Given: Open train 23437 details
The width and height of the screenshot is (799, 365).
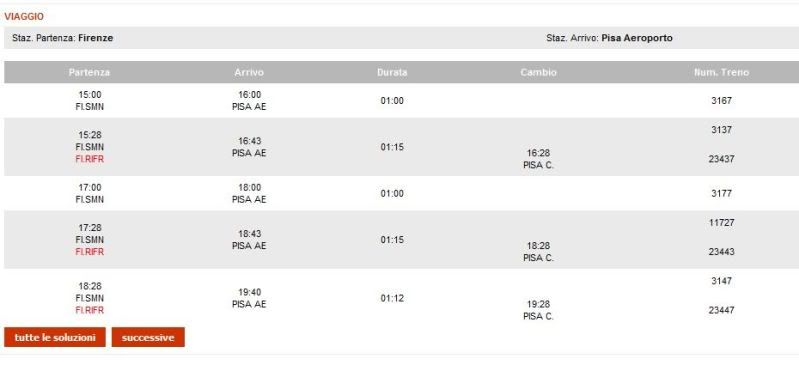Looking at the screenshot, I should pyautogui.click(x=721, y=159).
